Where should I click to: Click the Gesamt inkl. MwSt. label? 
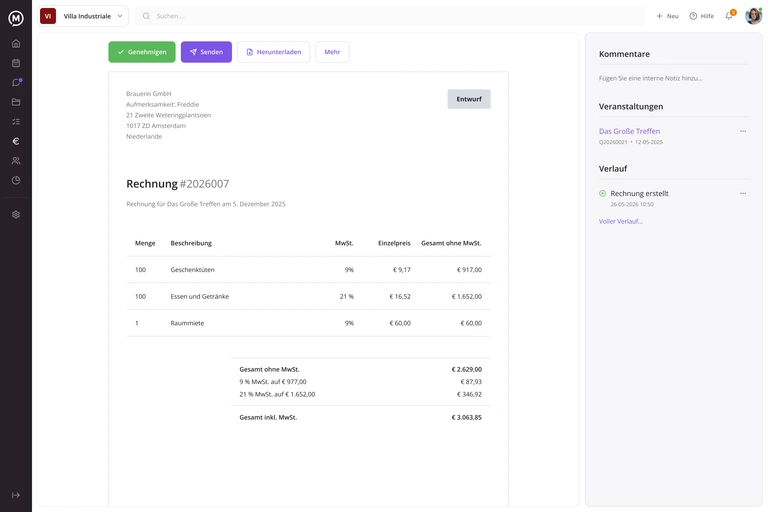tap(268, 417)
